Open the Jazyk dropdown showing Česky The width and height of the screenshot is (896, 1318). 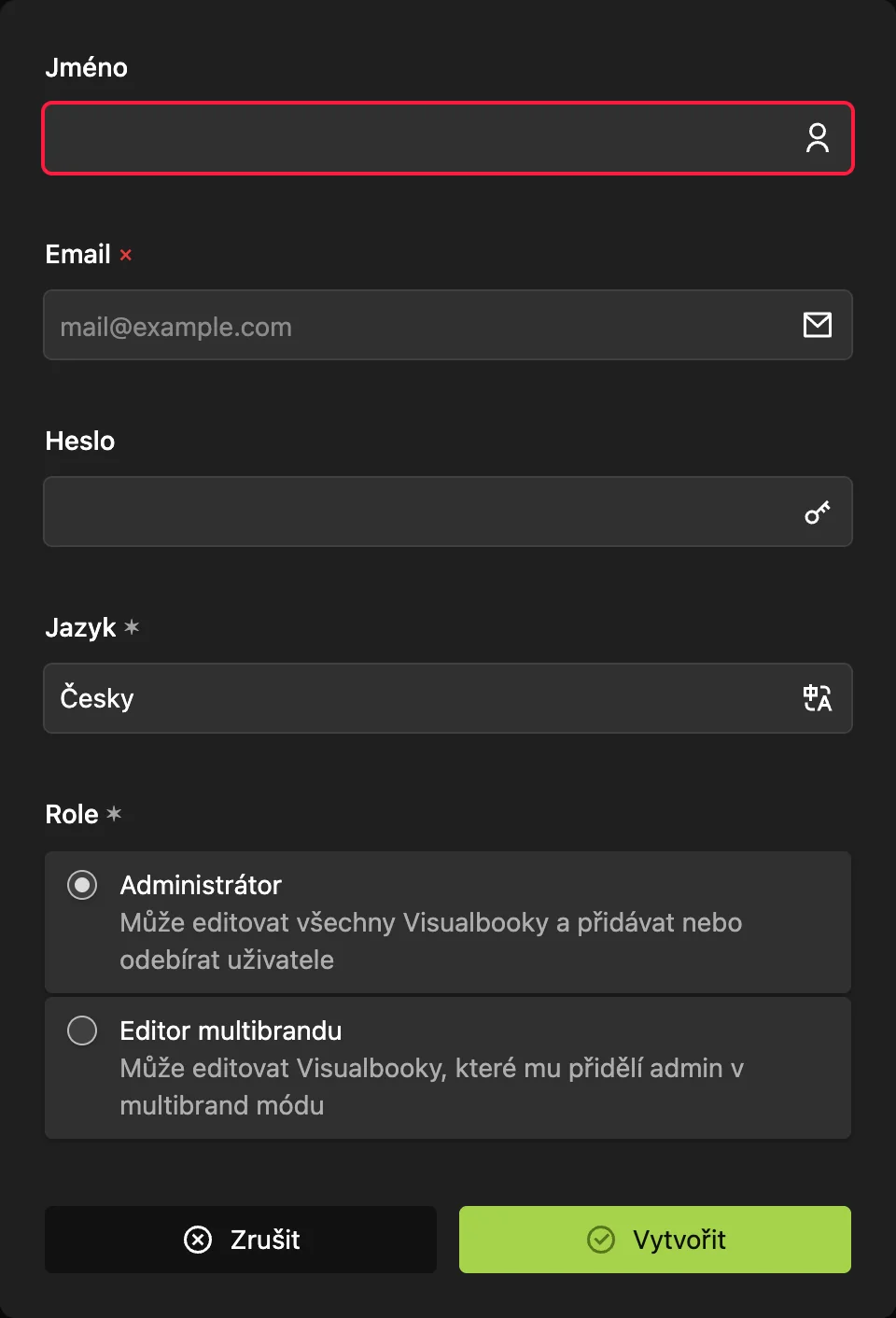(448, 698)
